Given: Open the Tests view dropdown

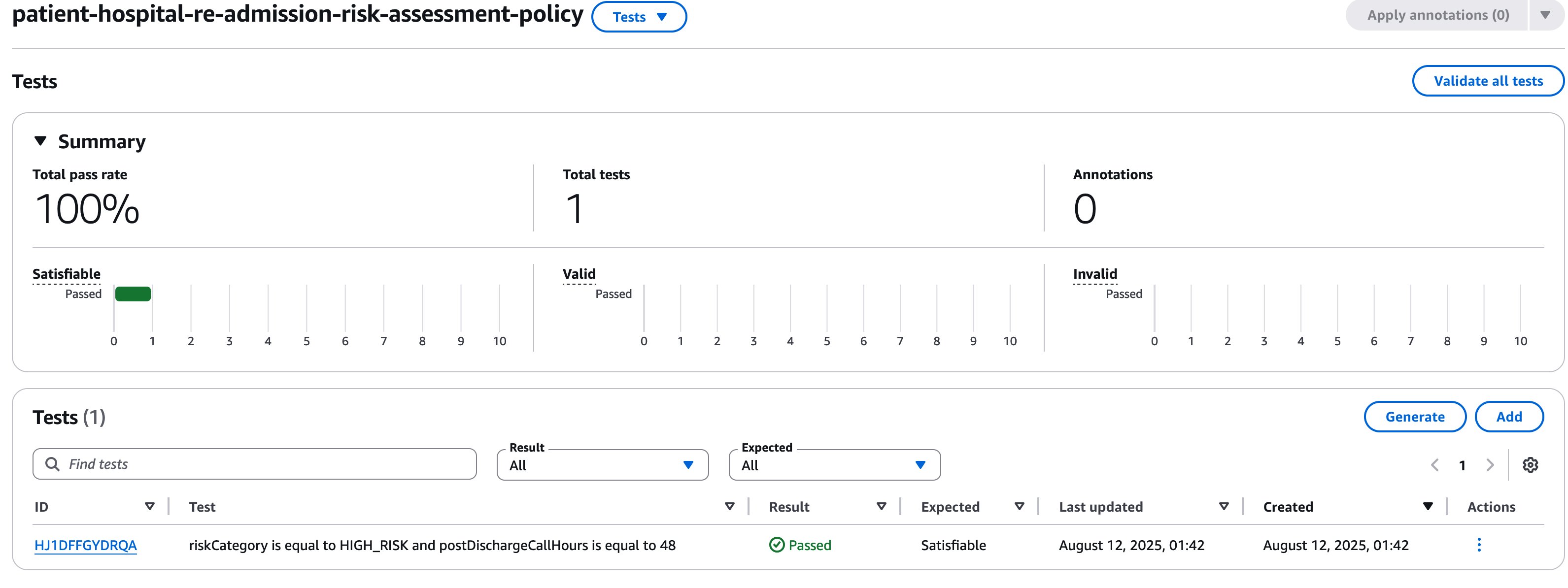Looking at the screenshot, I should pos(639,17).
